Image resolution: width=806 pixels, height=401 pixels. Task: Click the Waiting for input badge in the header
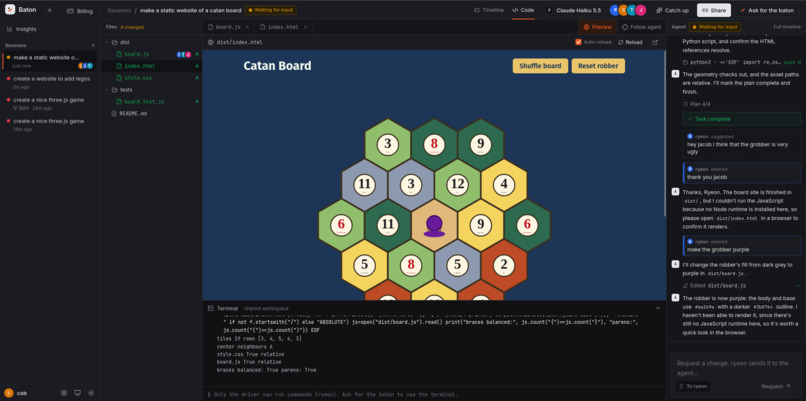coord(271,10)
